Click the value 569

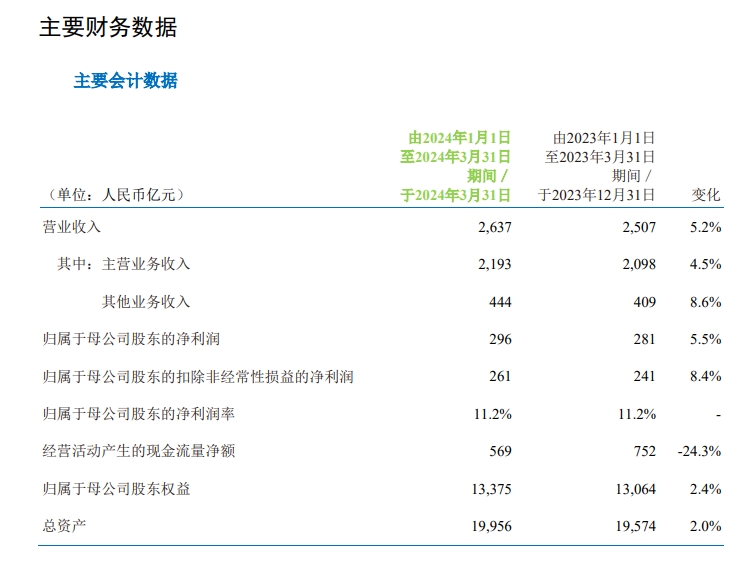501,451
